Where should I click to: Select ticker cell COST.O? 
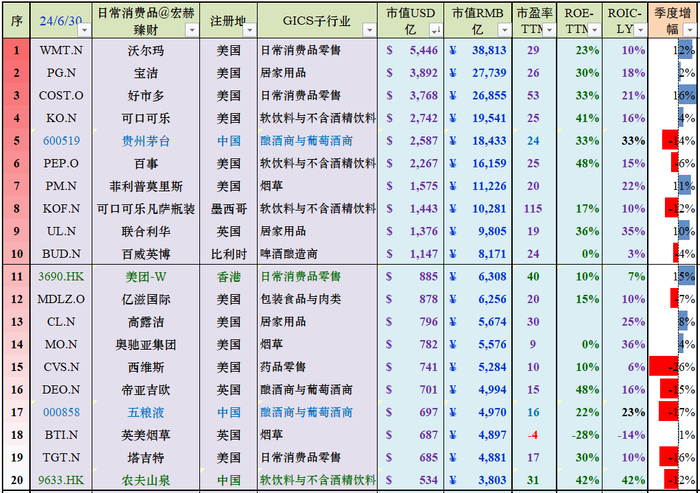point(61,96)
